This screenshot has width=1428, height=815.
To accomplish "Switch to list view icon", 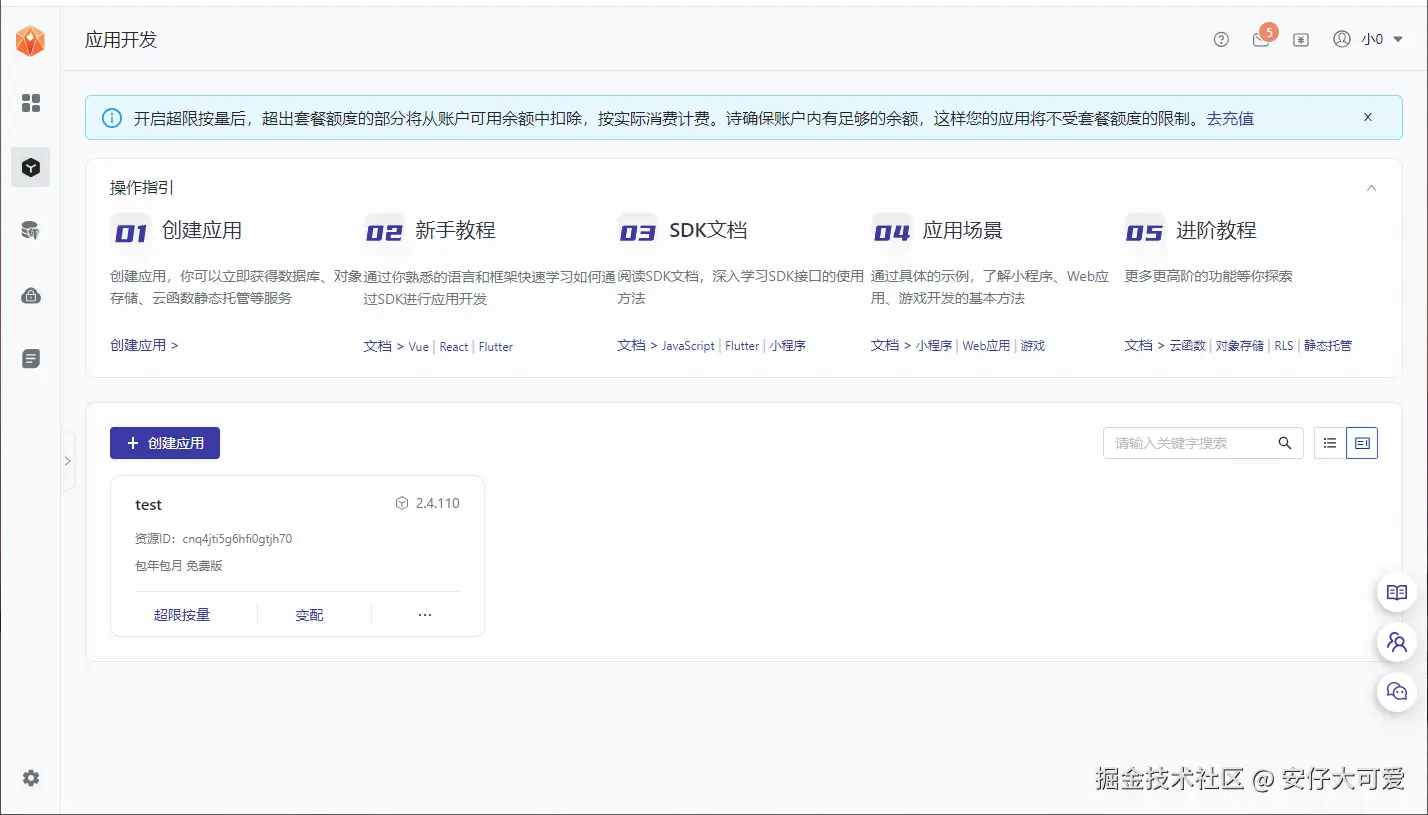I will tap(1330, 443).
